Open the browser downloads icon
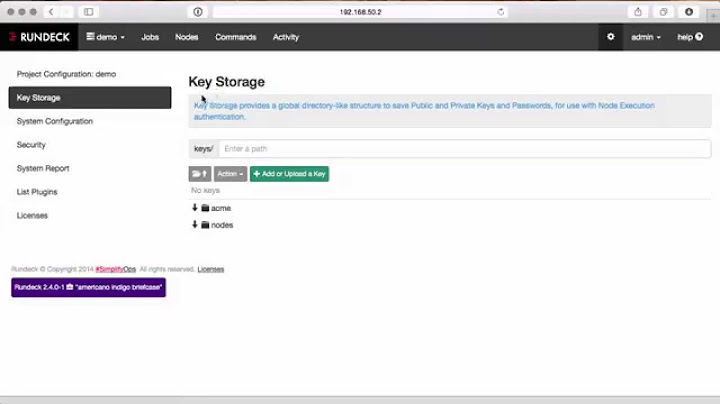Viewport: 720px width, 404px height. [x=689, y=12]
